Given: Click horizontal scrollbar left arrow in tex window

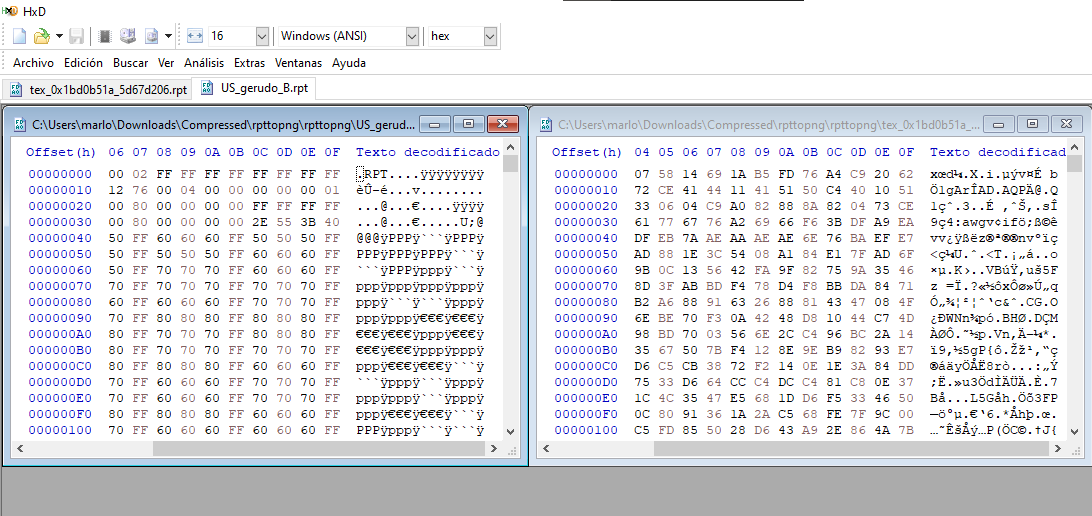Looking at the screenshot, I should click(x=545, y=449).
